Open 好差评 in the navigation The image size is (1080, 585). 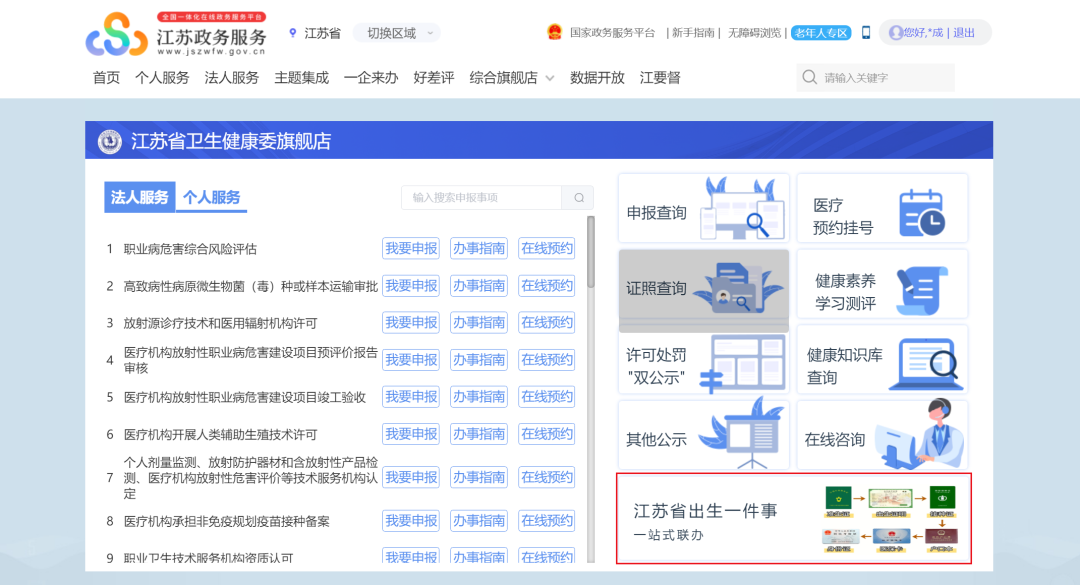(433, 78)
